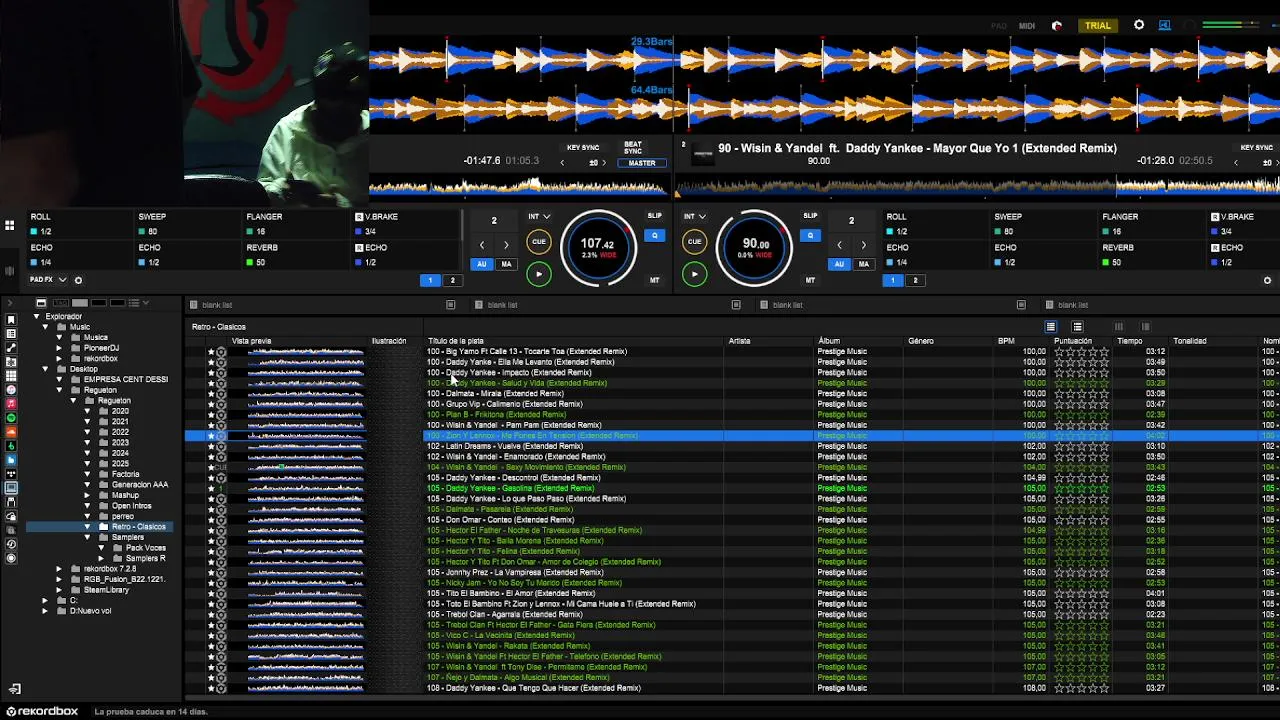The image size is (1280, 720).
Task: Open the collection icon at sidebar top
Action: [x=11, y=320]
